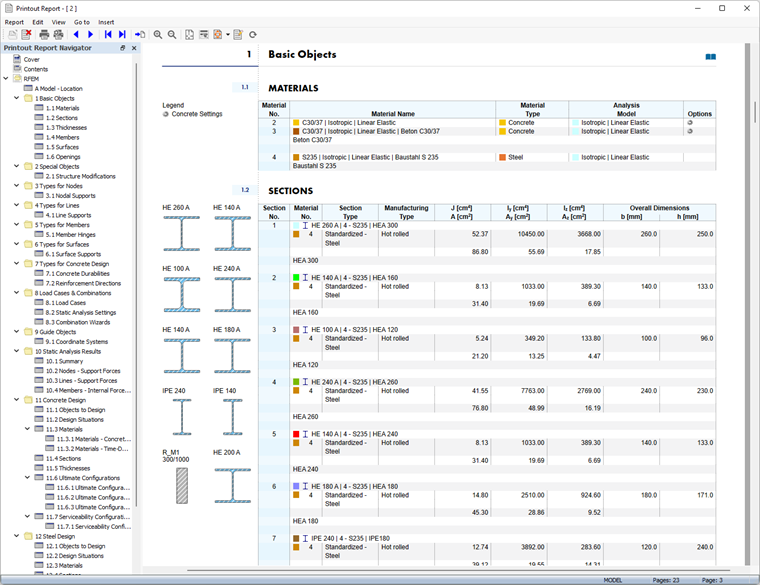Select Contents in the navigator tree
Image resolution: width=760 pixels, height=585 pixels.
(36, 69)
